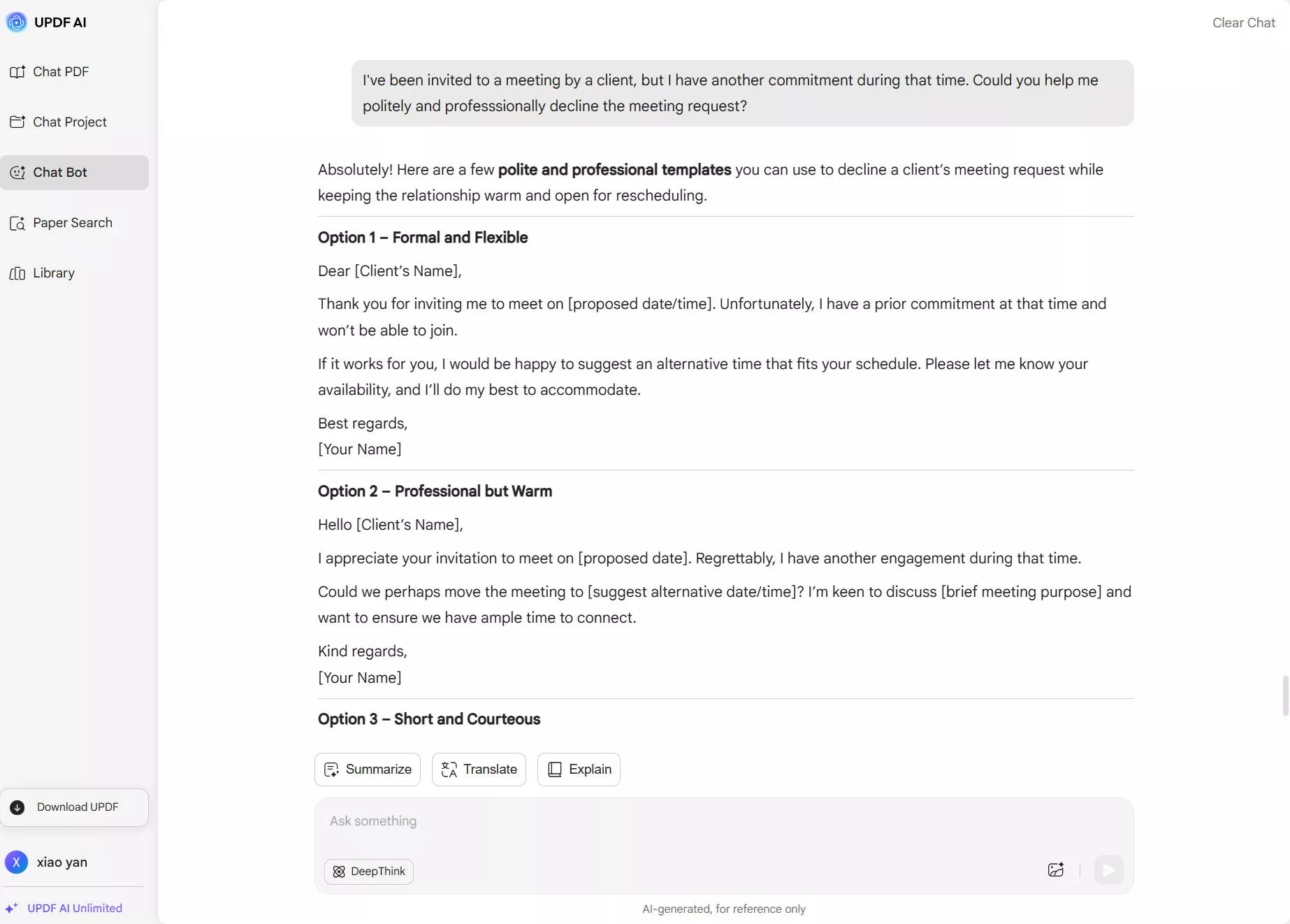Open the Library book icon
Viewport: 1290px width, 924px height.
pos(17,273)
